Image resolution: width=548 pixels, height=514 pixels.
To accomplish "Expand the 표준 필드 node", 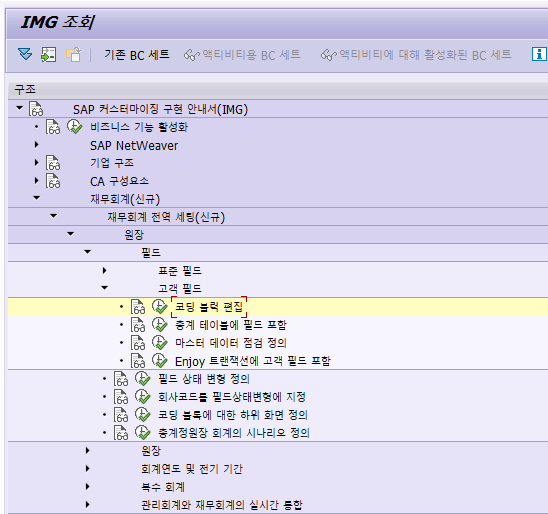I will 104,270.
